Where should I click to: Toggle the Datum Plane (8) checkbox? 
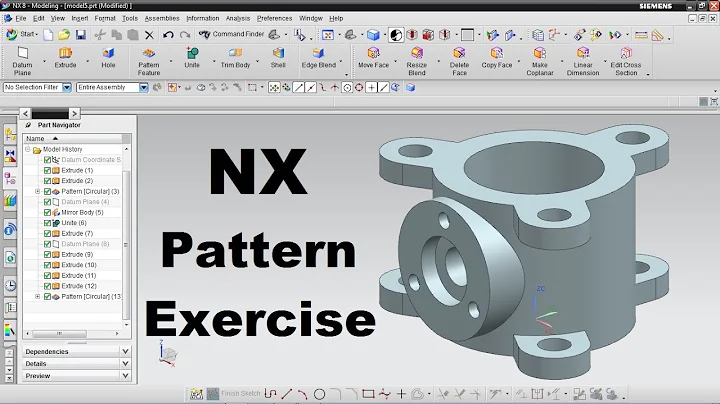(47, 244)
